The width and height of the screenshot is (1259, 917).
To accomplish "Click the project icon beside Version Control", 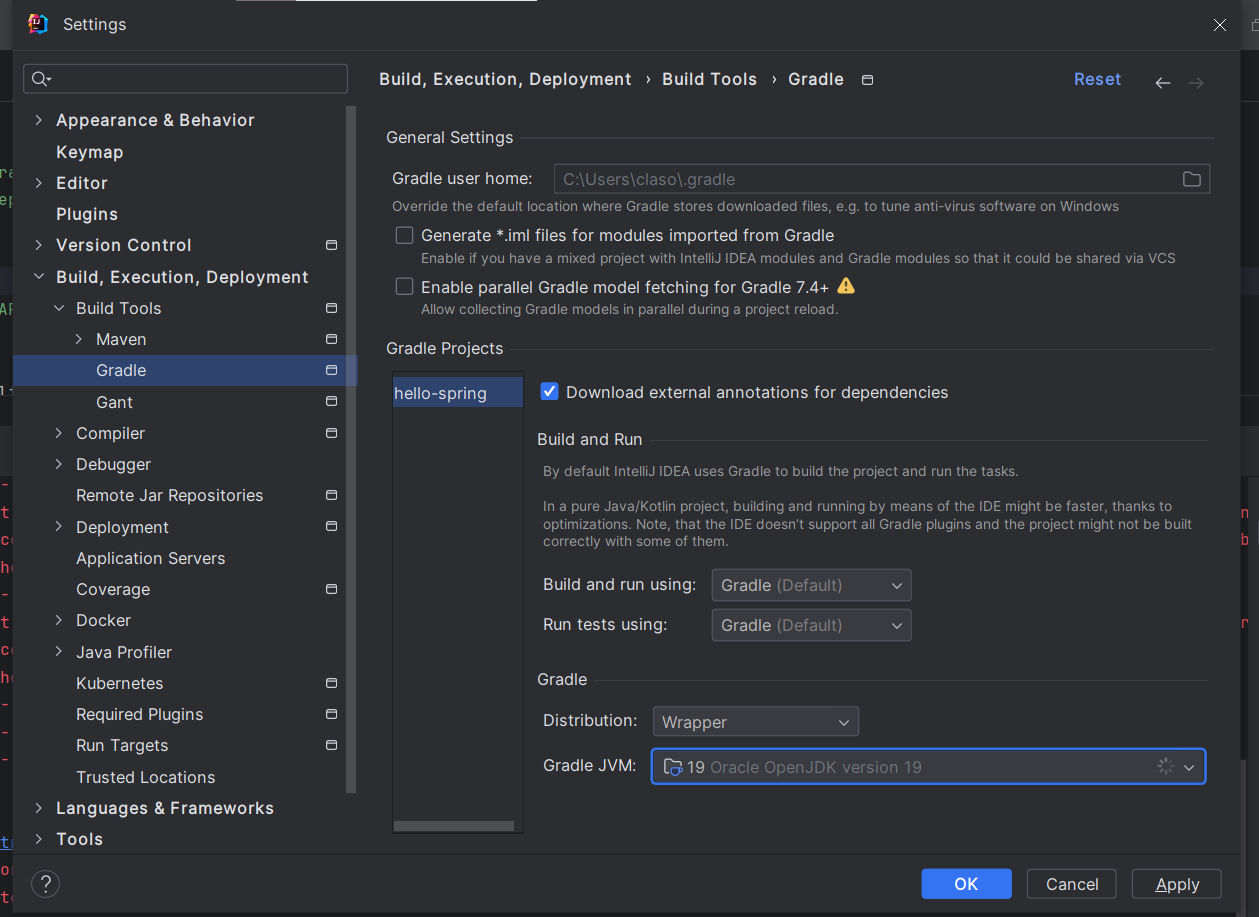I will point(332,245).
